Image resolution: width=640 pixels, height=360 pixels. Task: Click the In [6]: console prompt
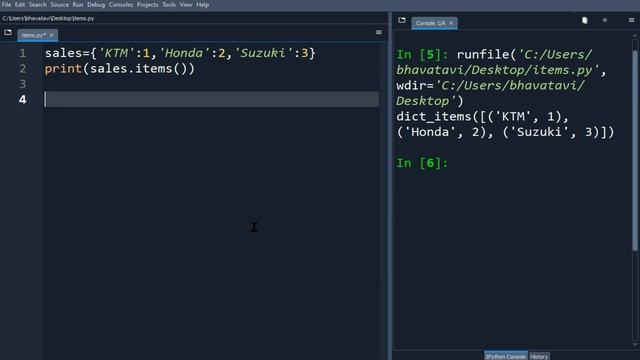[422, 163]
